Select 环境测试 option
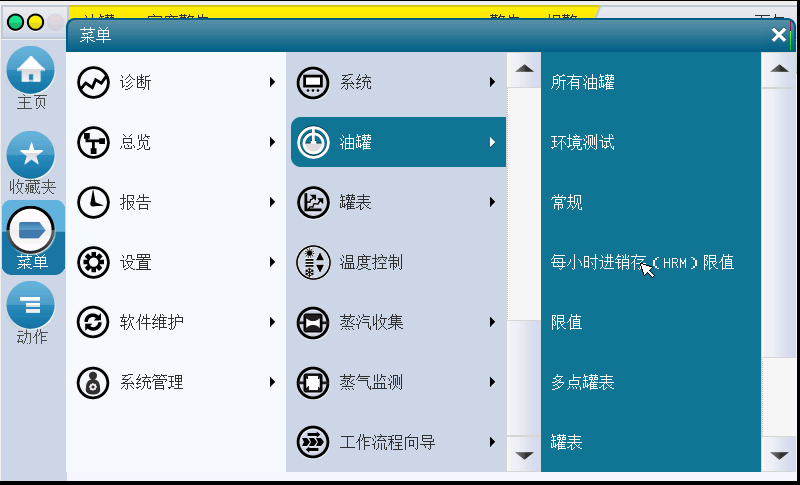 click(x=583, y=143)
